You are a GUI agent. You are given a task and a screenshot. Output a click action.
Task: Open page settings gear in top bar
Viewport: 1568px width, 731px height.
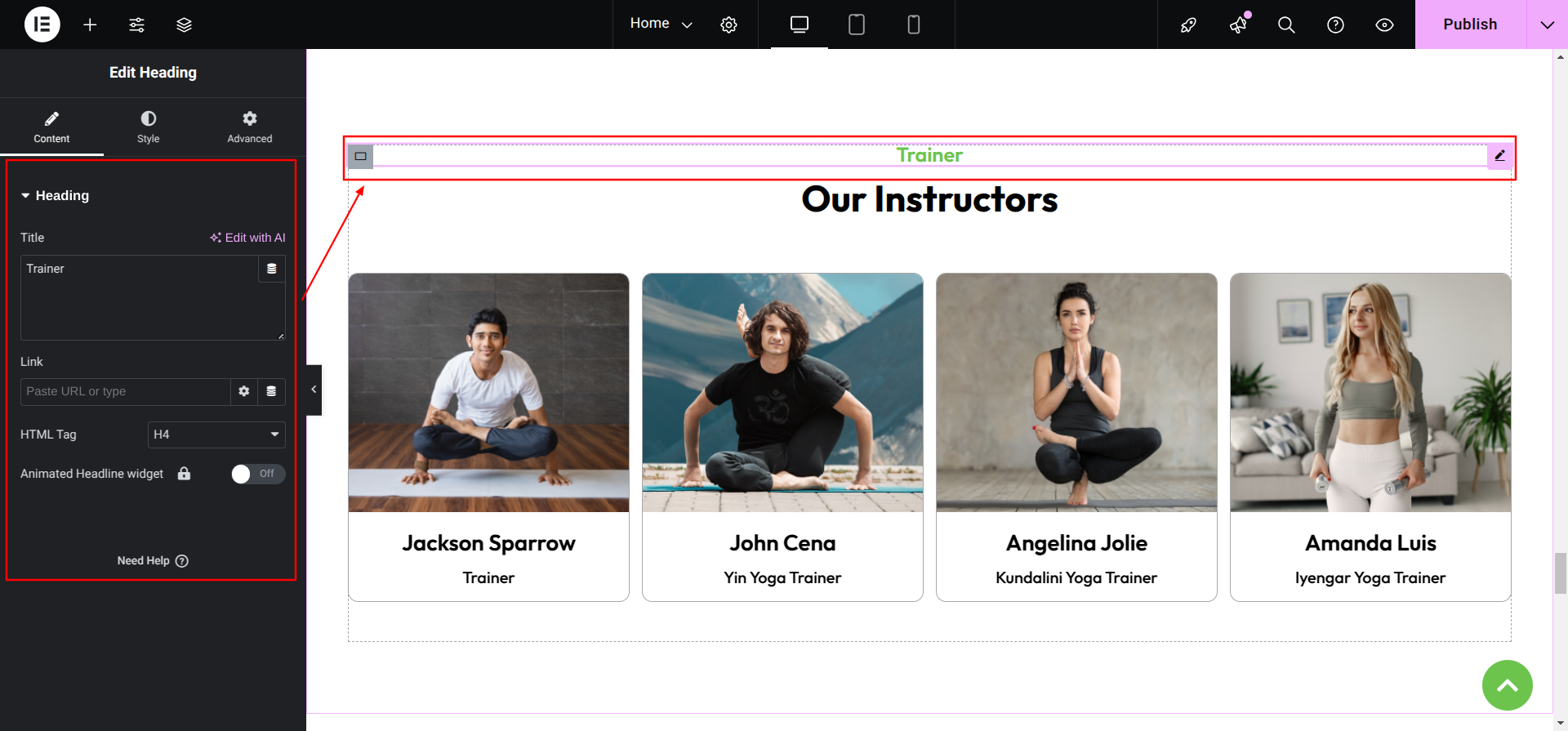[728, 25]
